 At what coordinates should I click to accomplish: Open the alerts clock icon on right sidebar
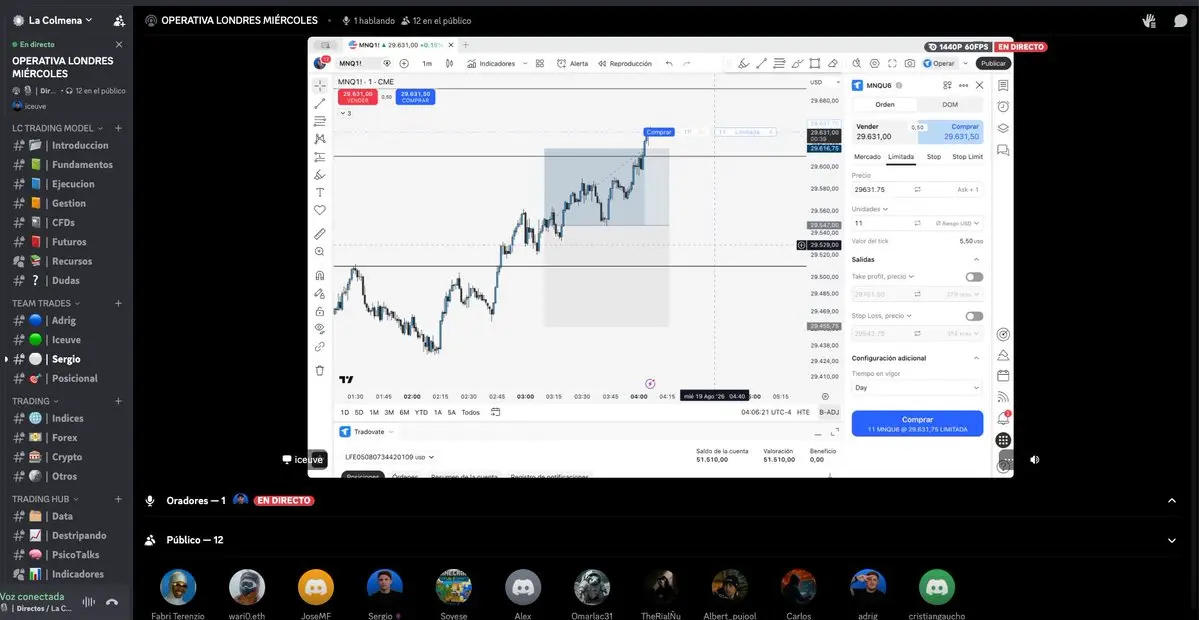coord(1003,106)
